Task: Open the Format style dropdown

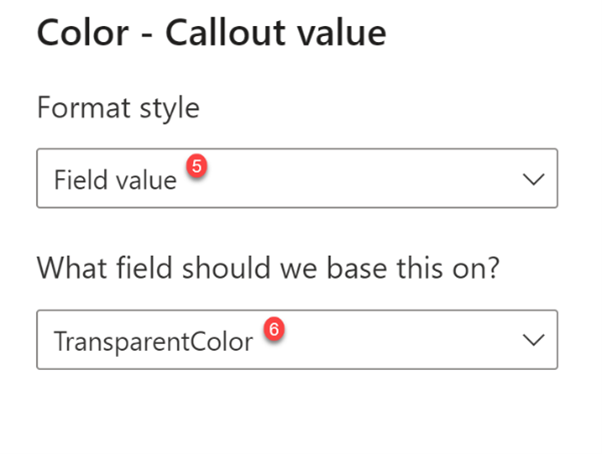Action: tap(296, 179)
